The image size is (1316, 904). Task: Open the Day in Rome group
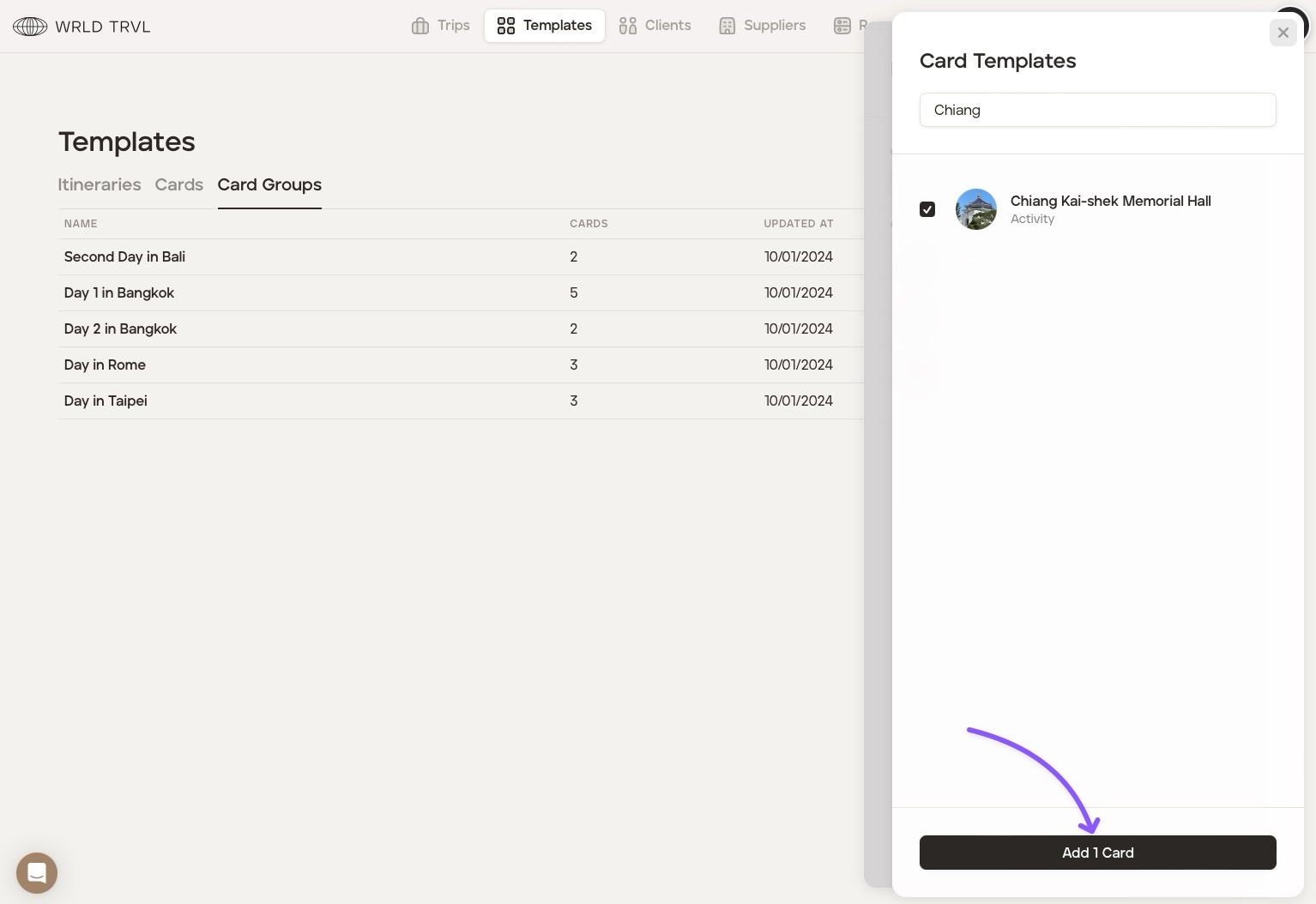click(105, 365)
